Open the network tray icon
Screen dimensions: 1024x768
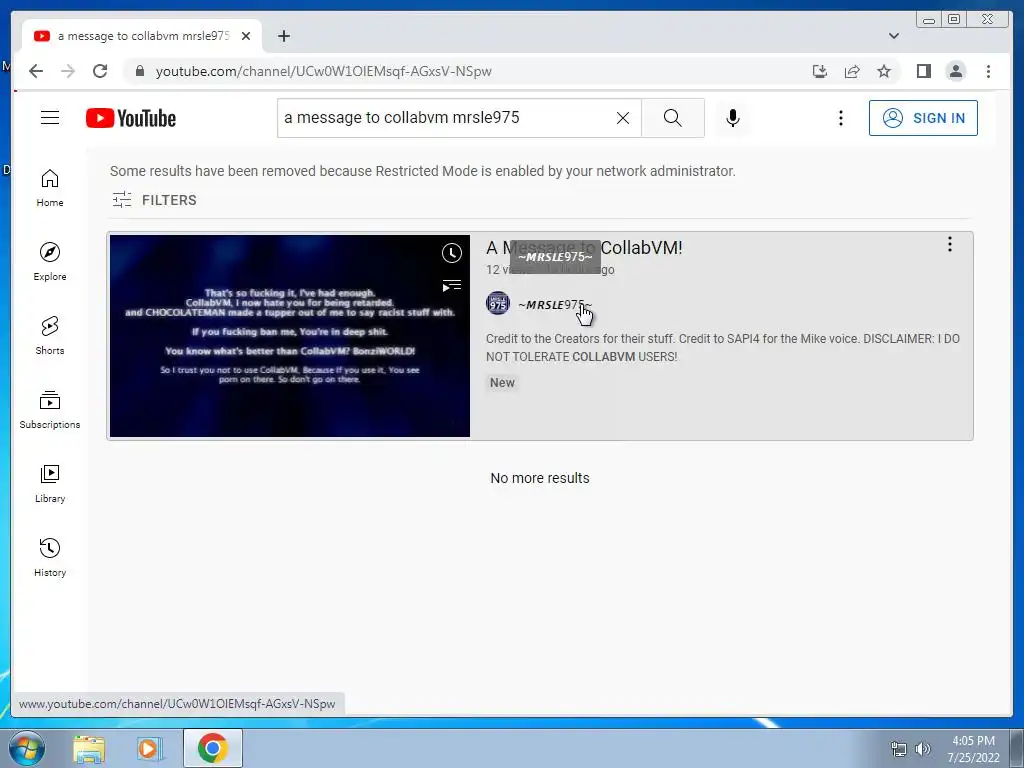pyautogui.click(x=899, y=749)
